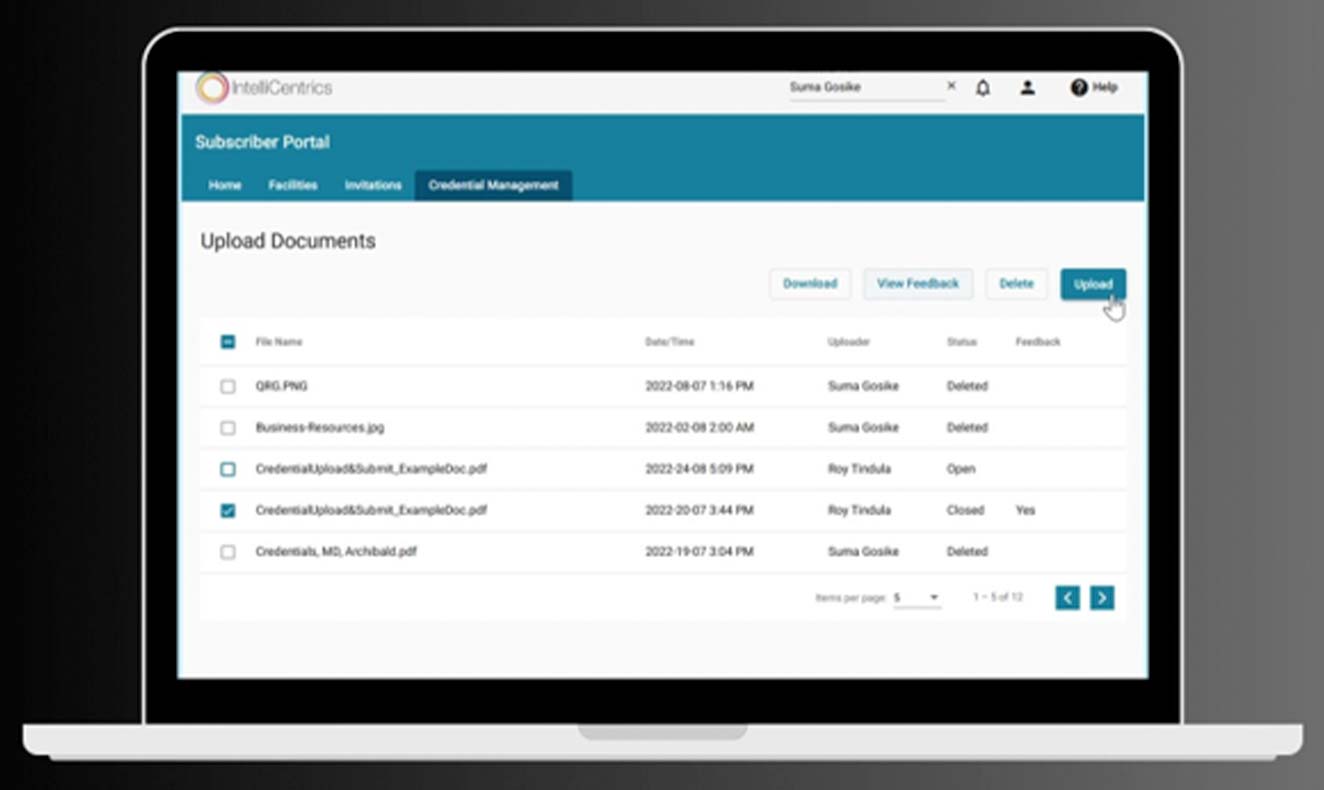Screen dimensions: 1324x790
Task: Open the Items per page dropdown
Action: pyautogui.click(x=916, y=598)
